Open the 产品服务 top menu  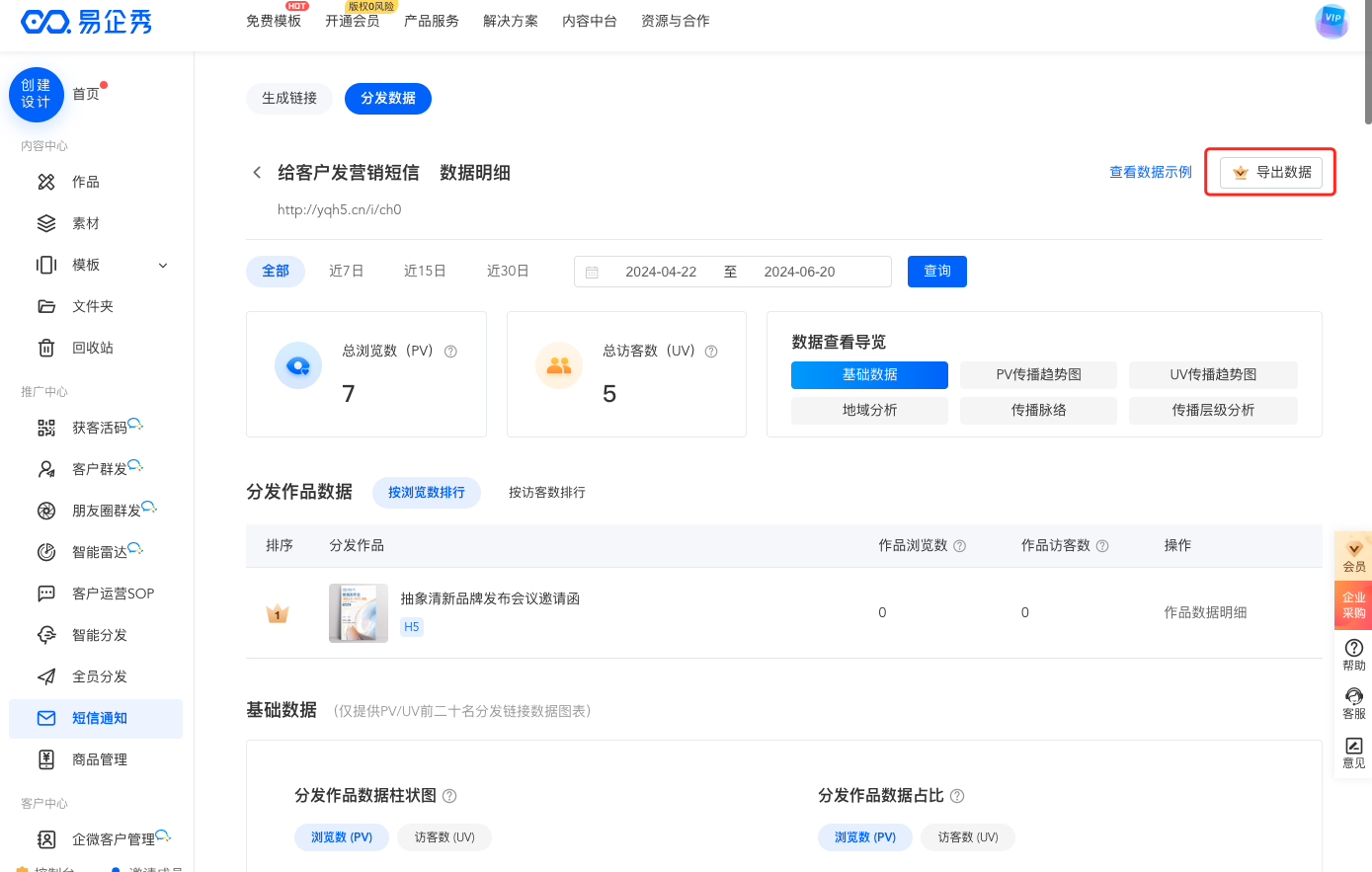[x=431, y=21]
